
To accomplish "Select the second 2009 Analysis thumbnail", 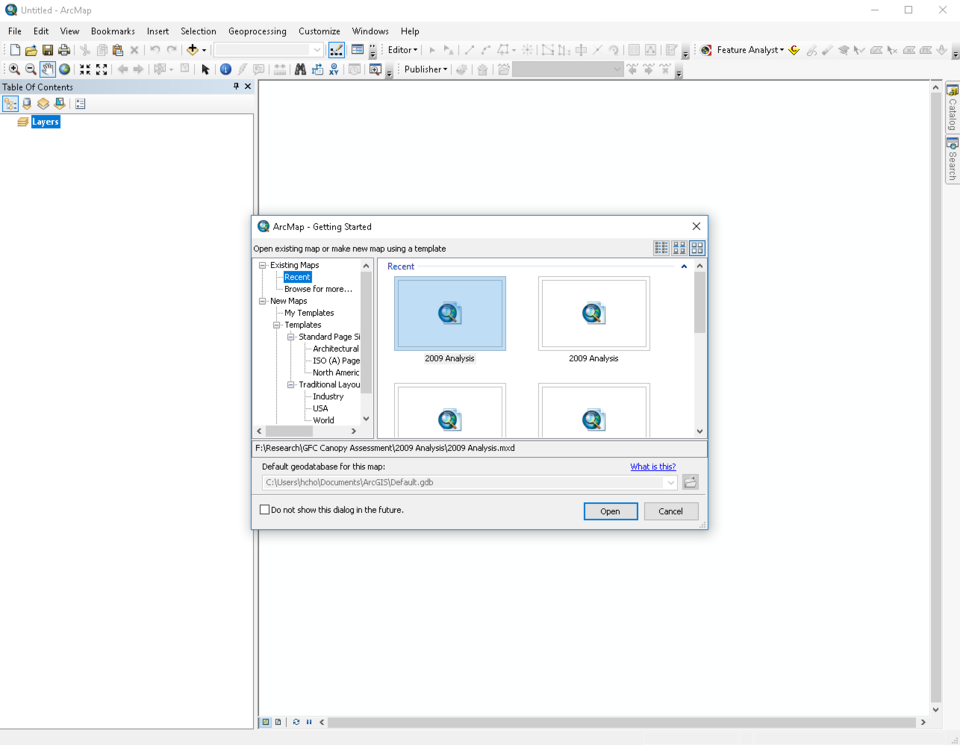I will coord(593,313).
